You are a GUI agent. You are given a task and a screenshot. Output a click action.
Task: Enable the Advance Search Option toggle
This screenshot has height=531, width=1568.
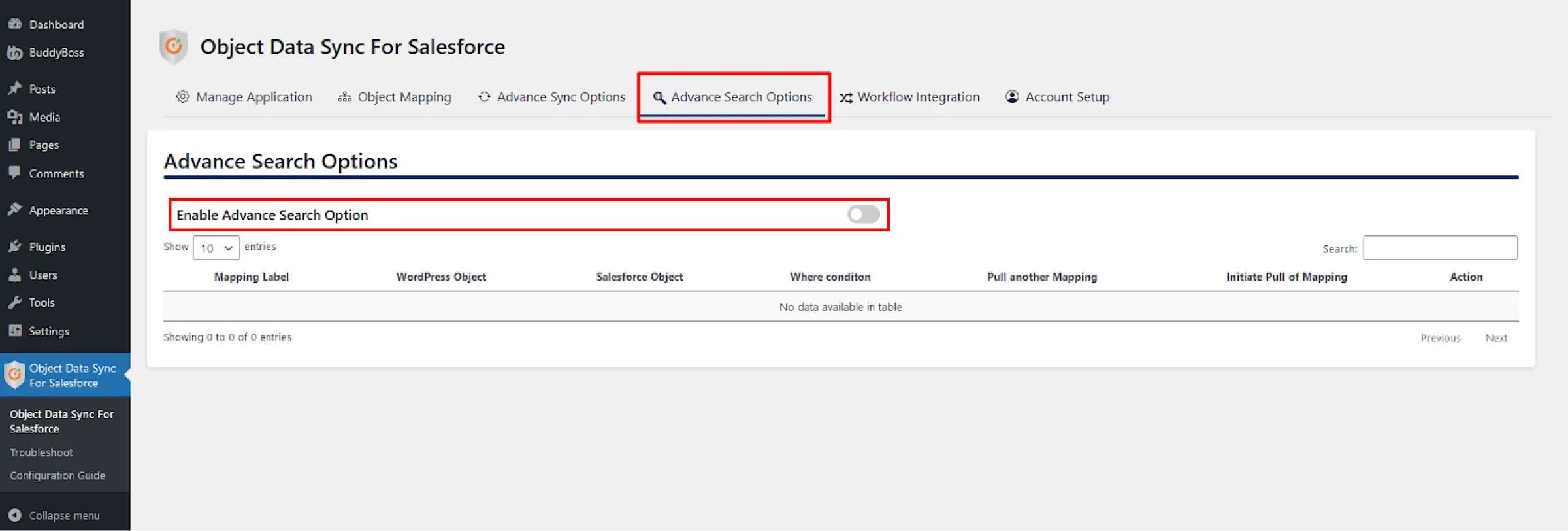pos(863,214)
